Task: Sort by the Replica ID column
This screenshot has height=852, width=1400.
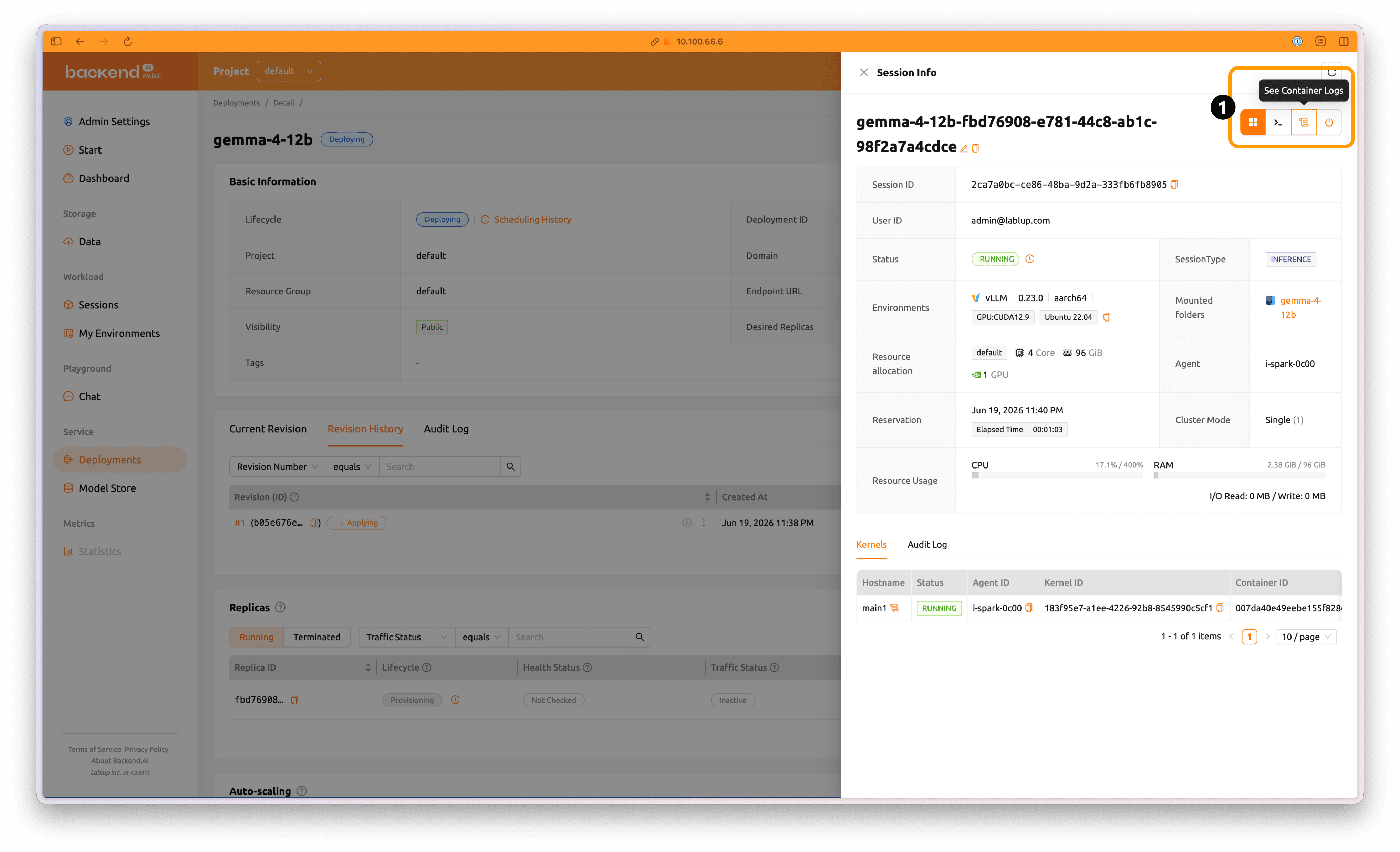Action: [x=367, y=667]
